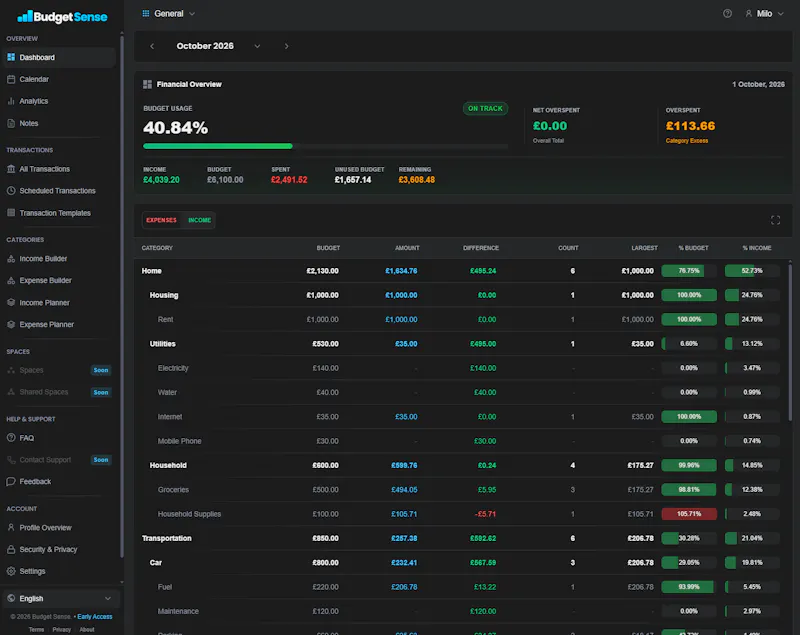Sort by the Difference column header

pyautogui.click(x=481, y=248)
